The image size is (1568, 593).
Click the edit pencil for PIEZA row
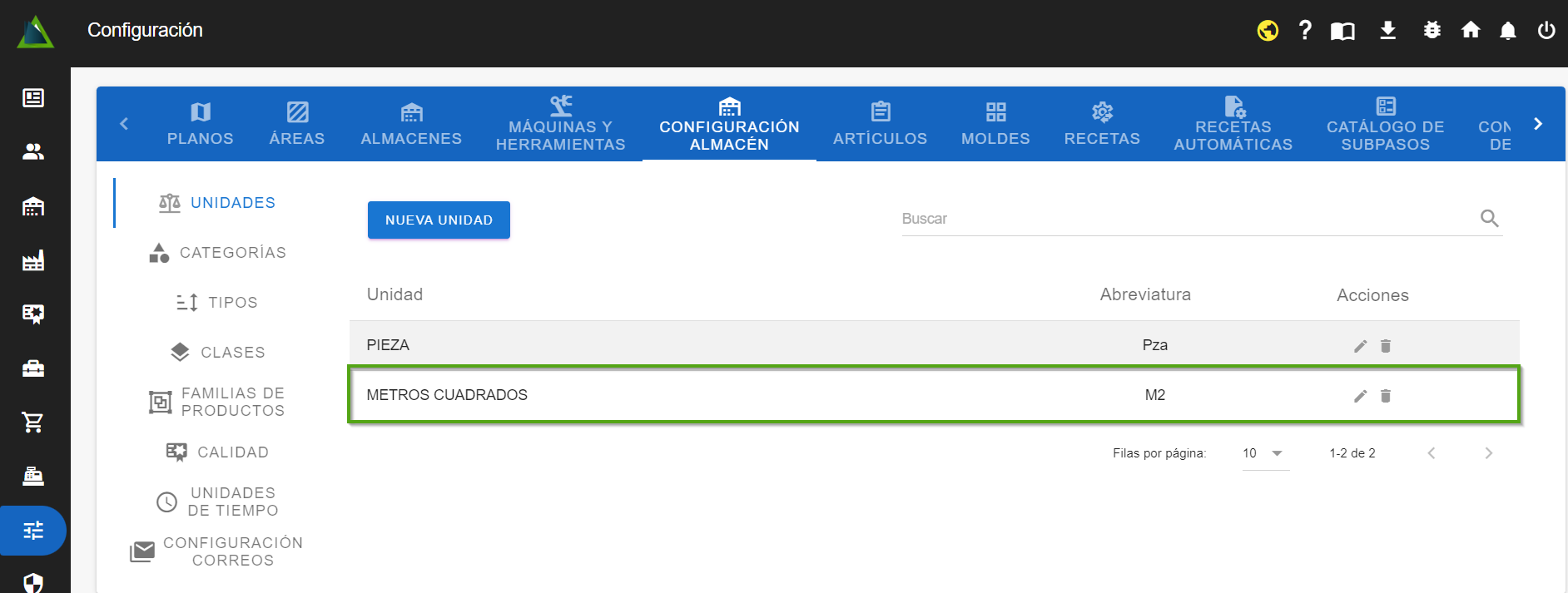tap(1360, 346)
